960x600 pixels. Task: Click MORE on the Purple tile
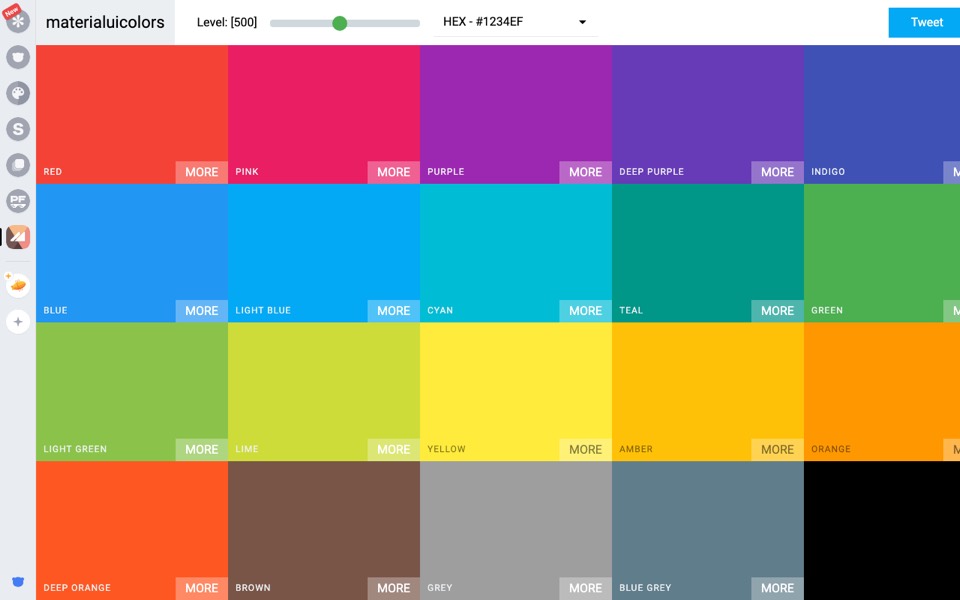[x=585, y=172]
